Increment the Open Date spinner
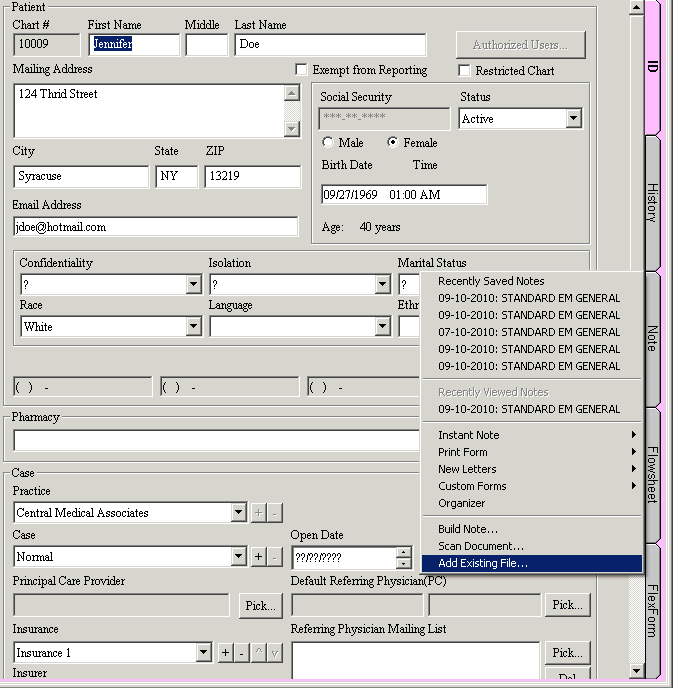Image resolution: width=673 pixels, height=688 pixels. (403, 552)
